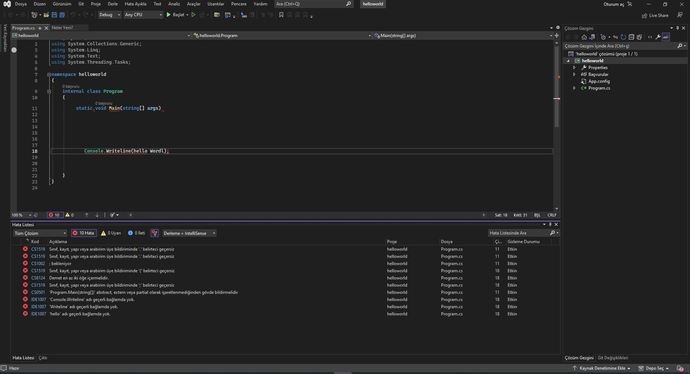Switch to the Hata Listesi bottom tab
This screenshot has height=374, width=690.
pos(23,358)
